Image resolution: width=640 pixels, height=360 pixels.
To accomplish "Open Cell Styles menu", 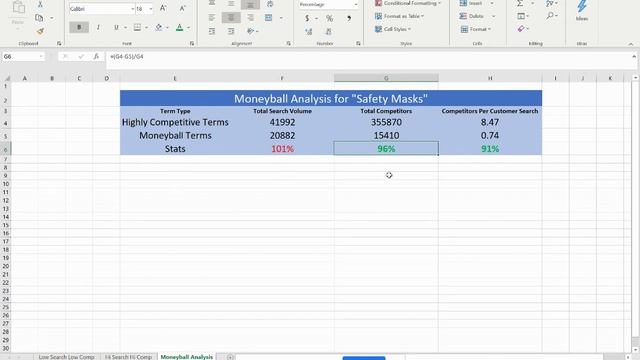I will tap(393, 29).
